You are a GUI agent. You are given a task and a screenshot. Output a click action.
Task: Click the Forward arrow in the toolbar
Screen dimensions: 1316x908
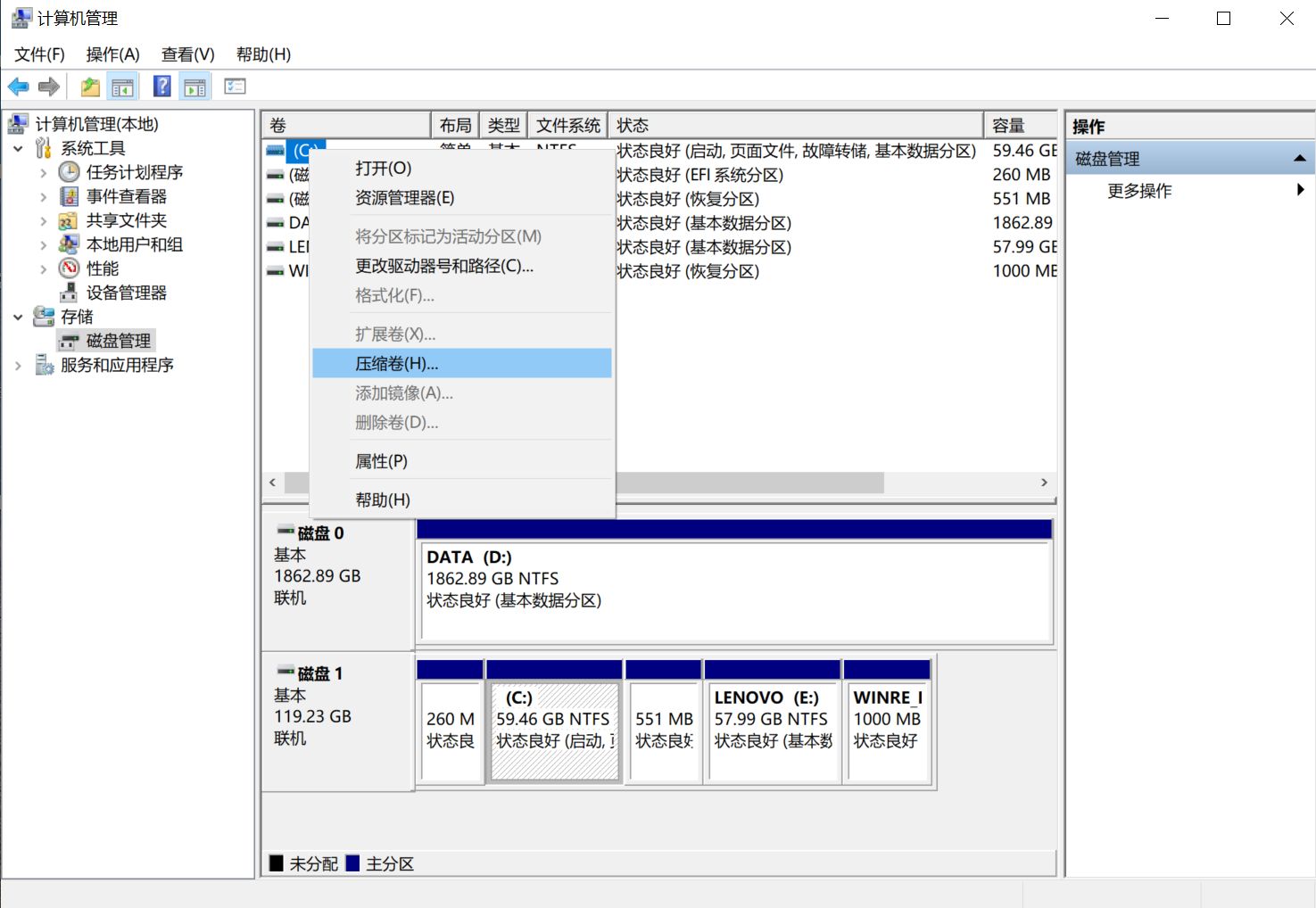click(49, 87)
